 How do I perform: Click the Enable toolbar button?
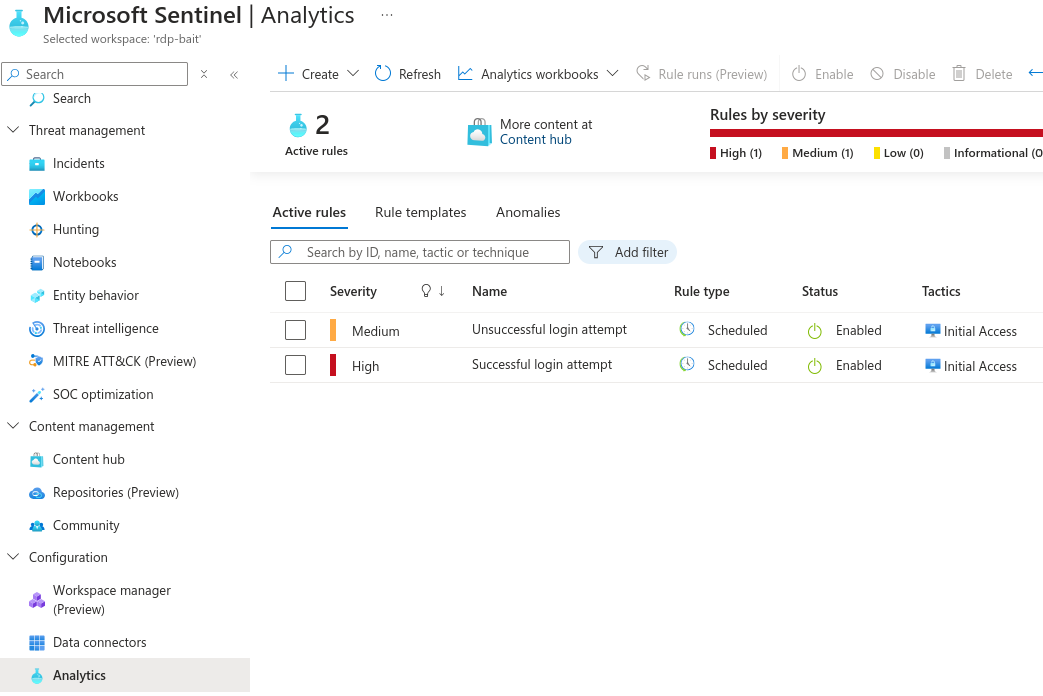823,74
